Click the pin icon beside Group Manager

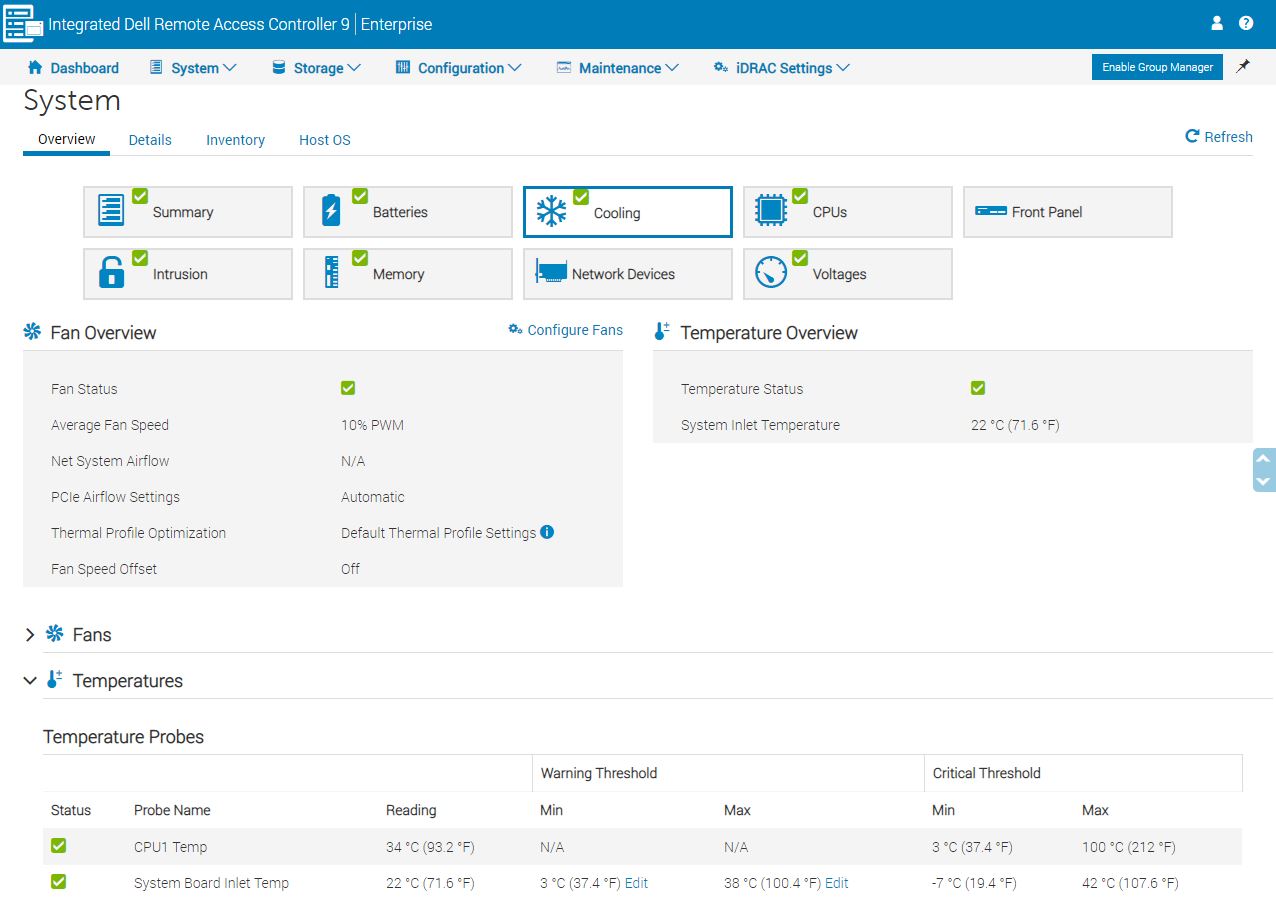1243,67
